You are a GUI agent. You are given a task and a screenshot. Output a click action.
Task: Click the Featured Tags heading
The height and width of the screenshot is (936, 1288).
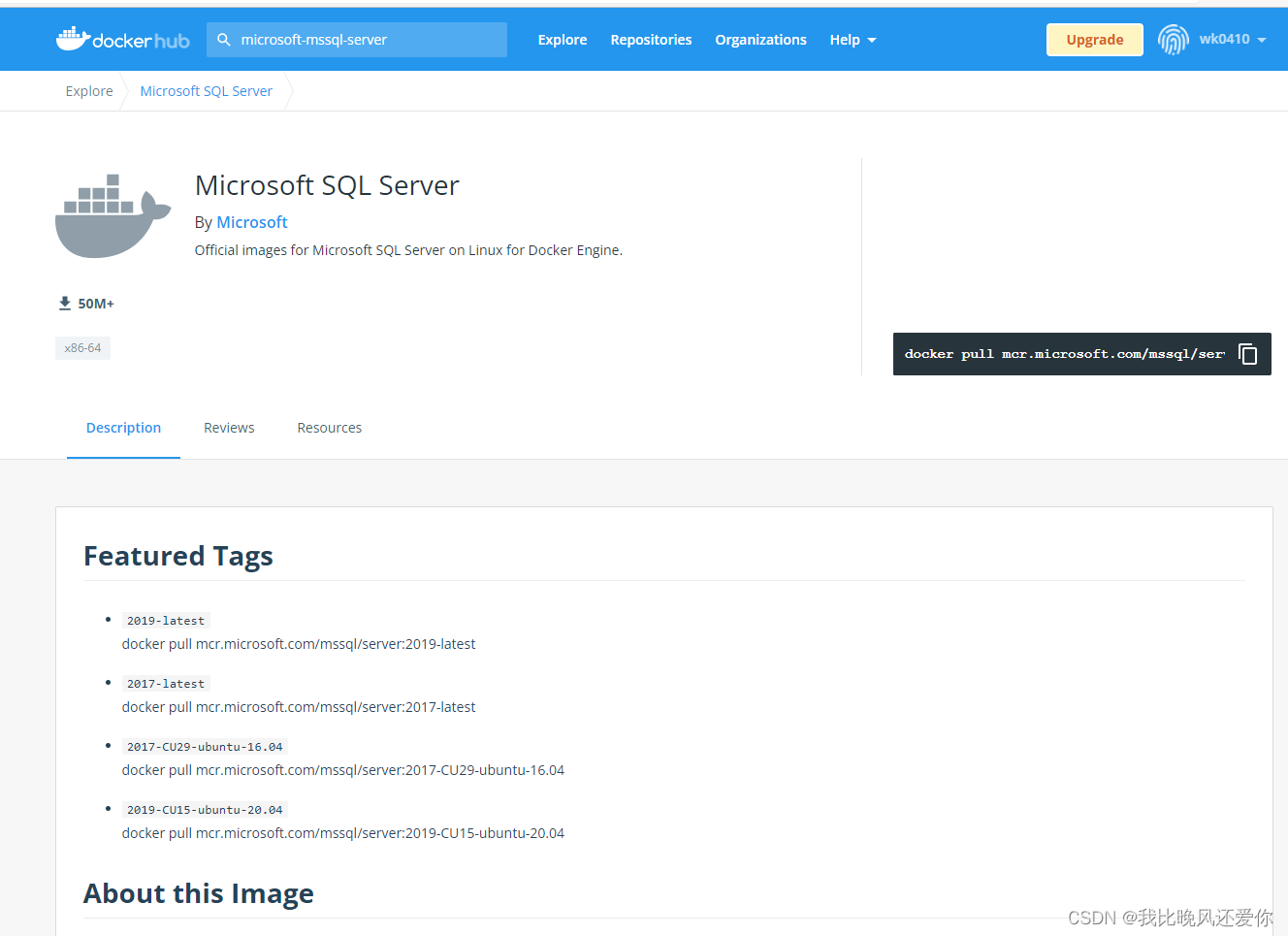(x=178, y=556)
